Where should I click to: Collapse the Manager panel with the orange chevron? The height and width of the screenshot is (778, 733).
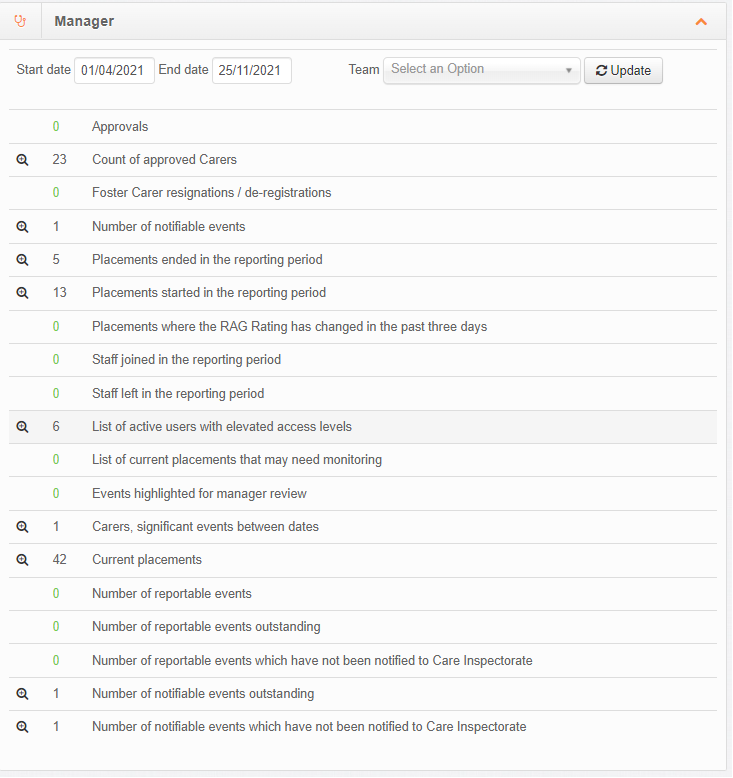coord(701,22)
